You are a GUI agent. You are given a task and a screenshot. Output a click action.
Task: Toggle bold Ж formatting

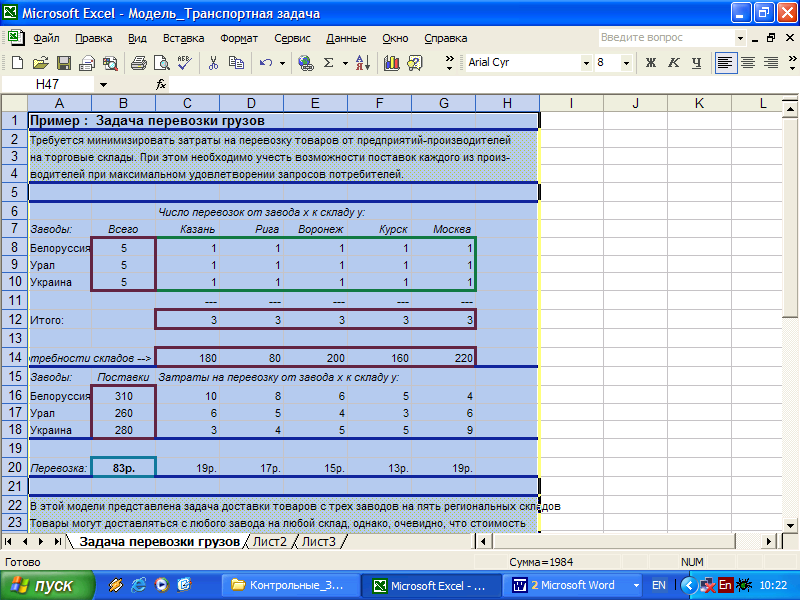click(651, 62)
